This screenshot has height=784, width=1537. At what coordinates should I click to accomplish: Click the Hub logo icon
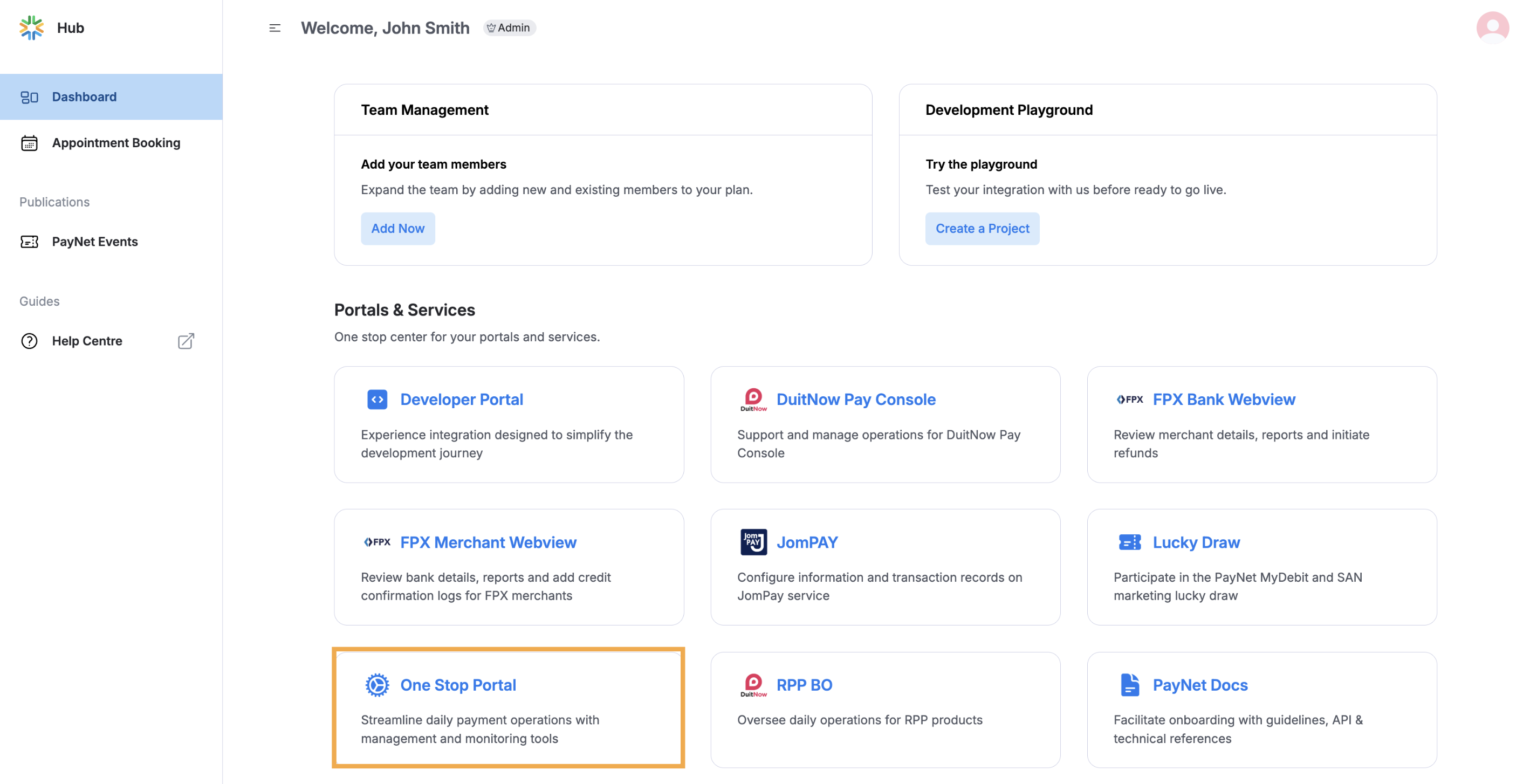(x=31, y=27)
